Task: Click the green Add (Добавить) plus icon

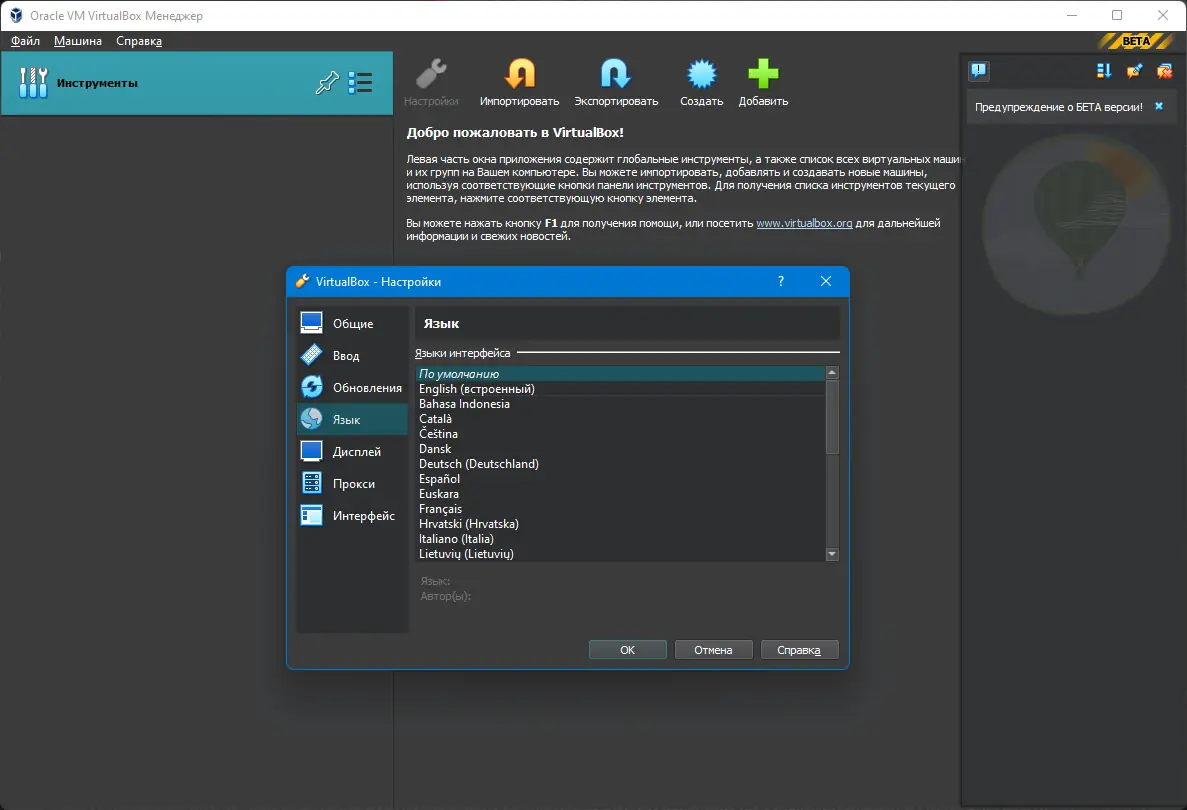Action: coord(763,73)
